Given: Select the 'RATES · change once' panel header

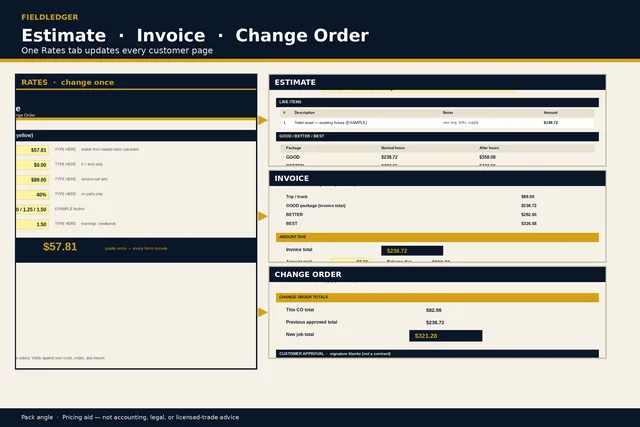Looking at the screenshot, I should [136, 82].
